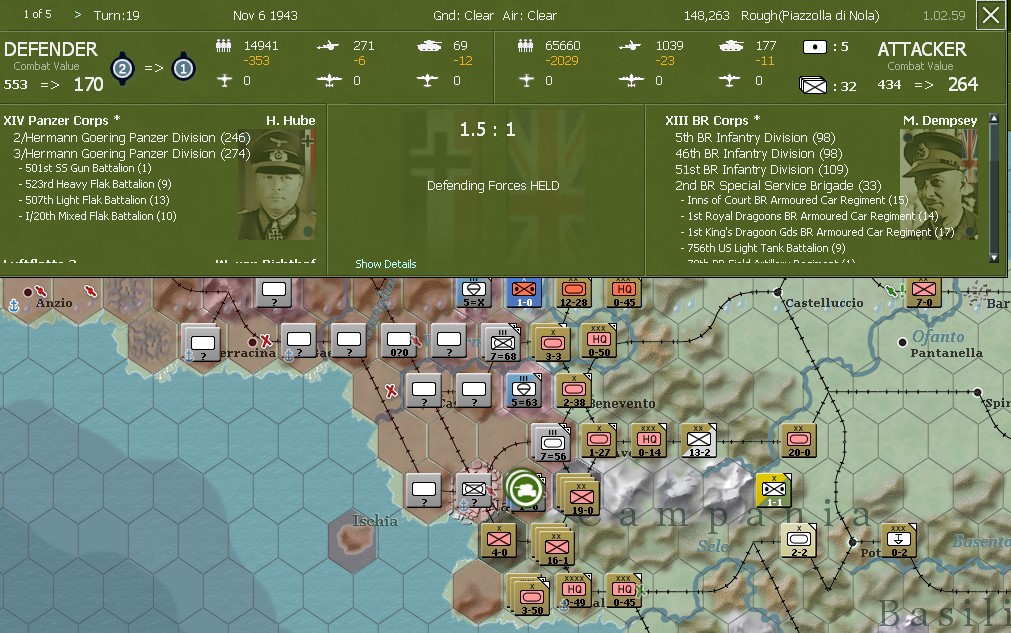Select 0-2 unit counter
The image size is (1011, 633).
click(x=898, y=540)
